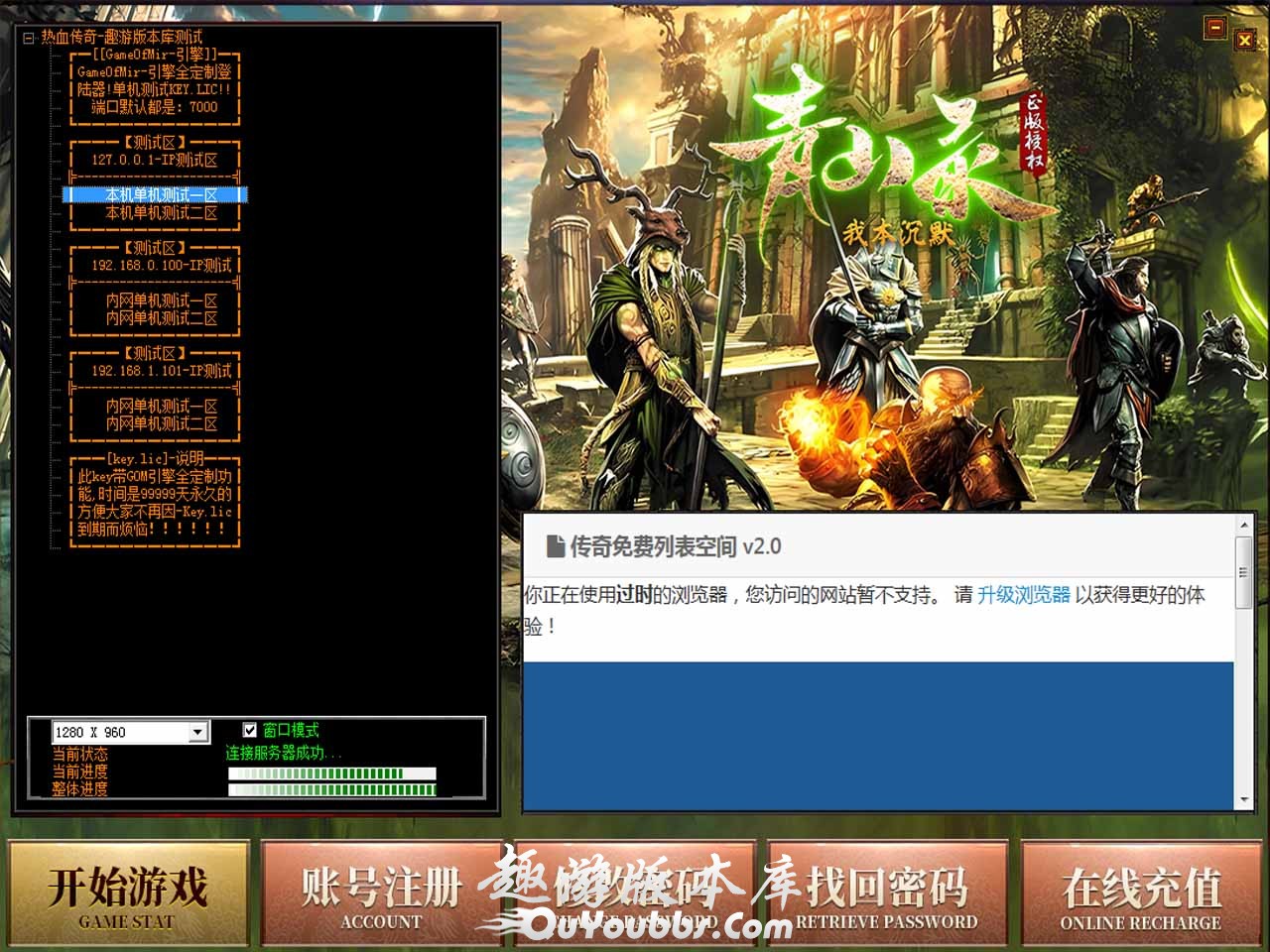Choose 内网单机测试一区 under 192.168.0.100

point(161,300)
